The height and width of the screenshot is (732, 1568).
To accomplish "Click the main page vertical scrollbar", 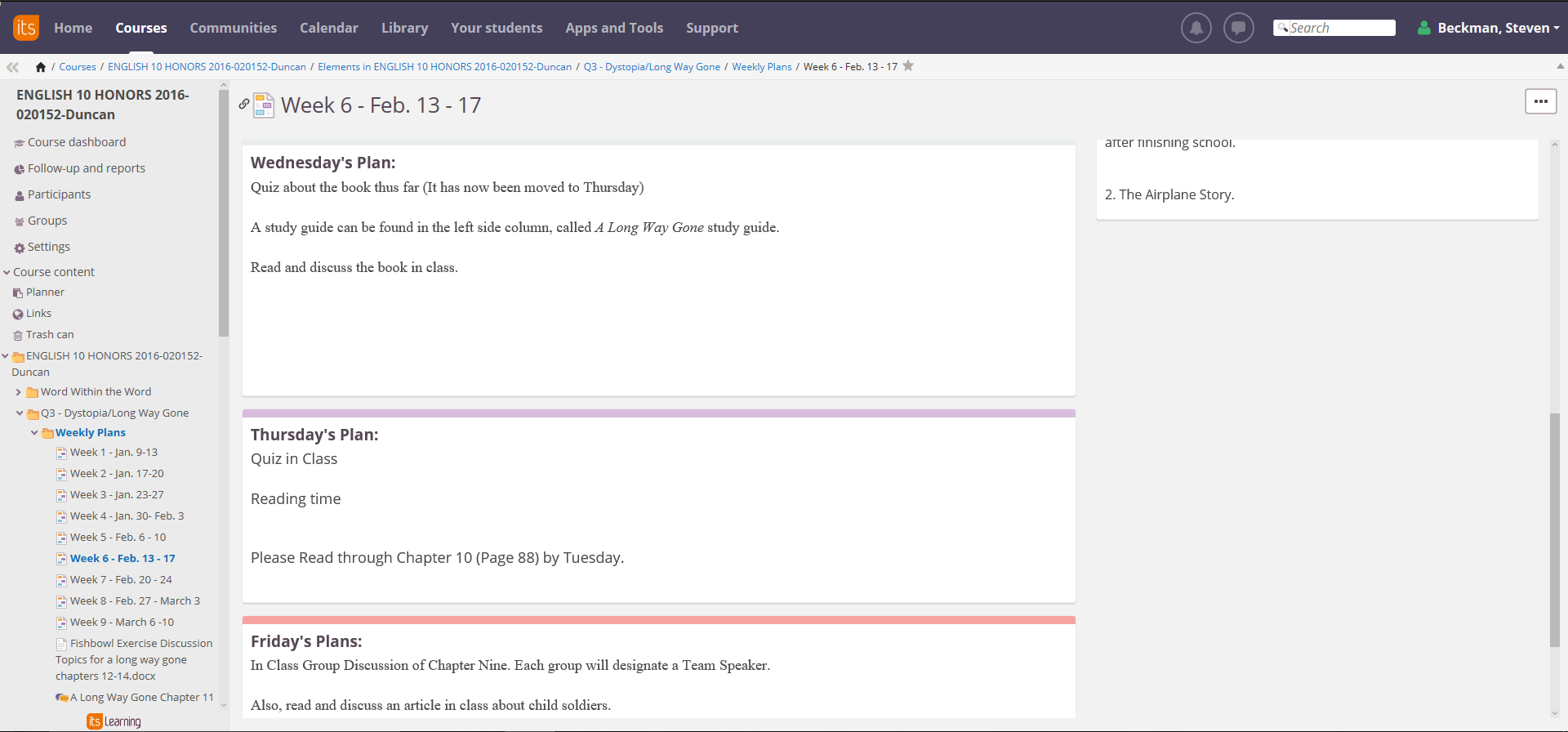I will pyautogui.click(x=1554, y=531).
